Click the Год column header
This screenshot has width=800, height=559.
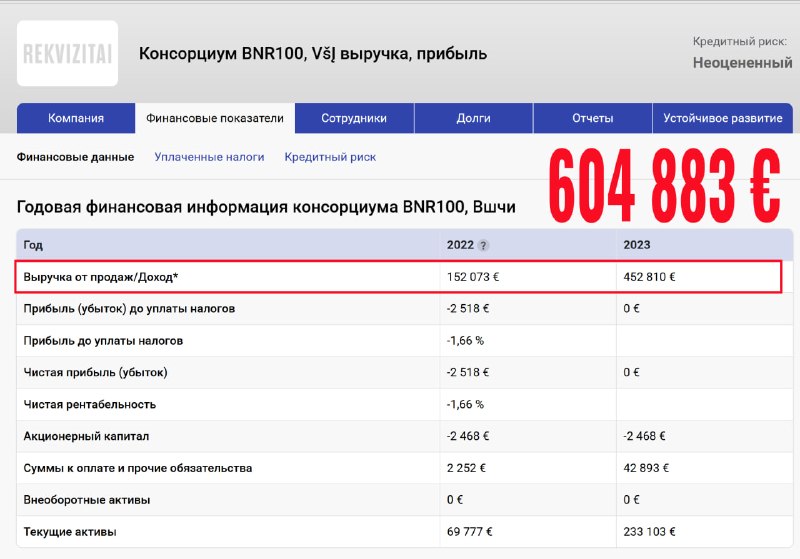[x=33, y=245]
